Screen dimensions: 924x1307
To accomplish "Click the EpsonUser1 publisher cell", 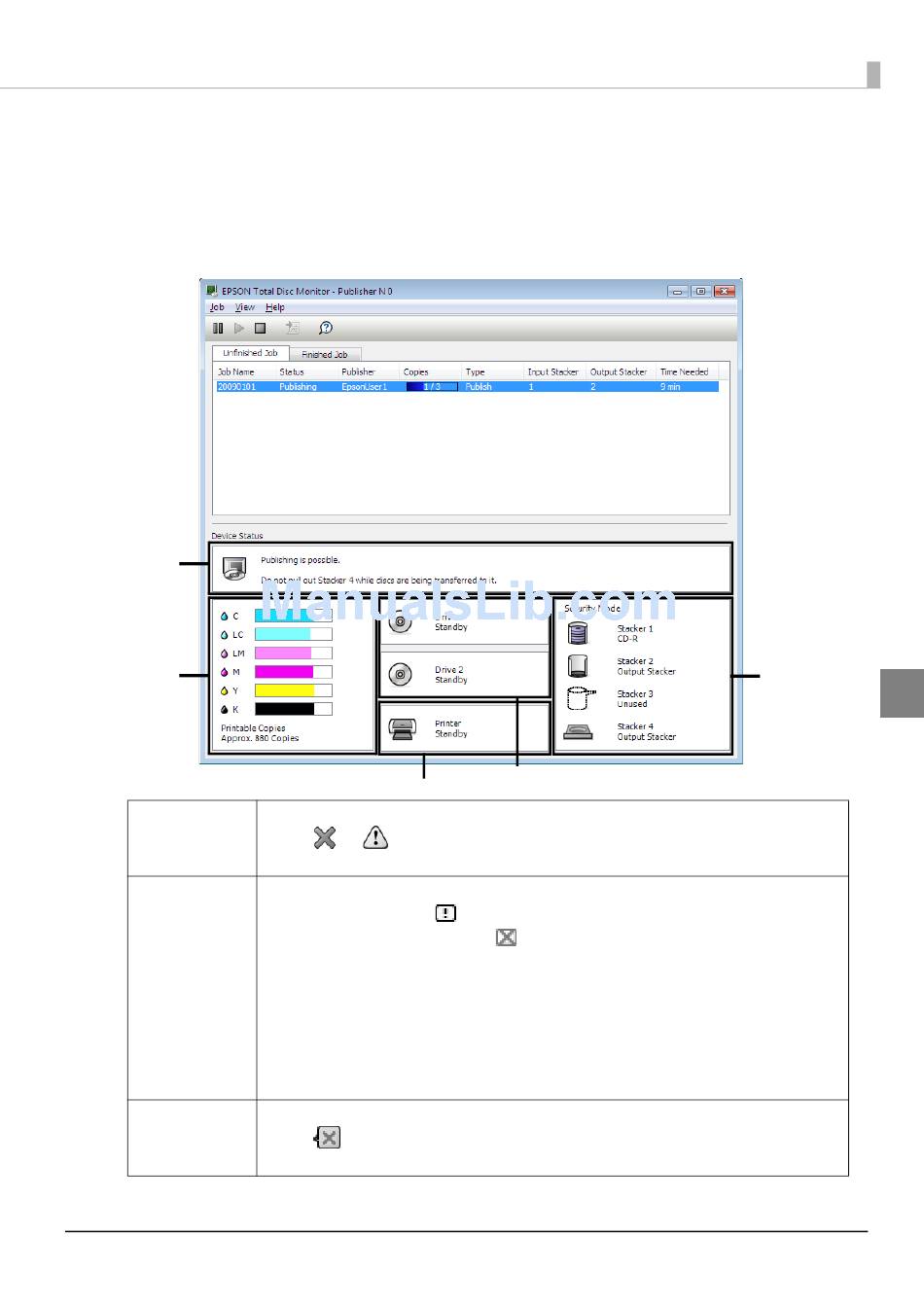I will tap(365, 387).
